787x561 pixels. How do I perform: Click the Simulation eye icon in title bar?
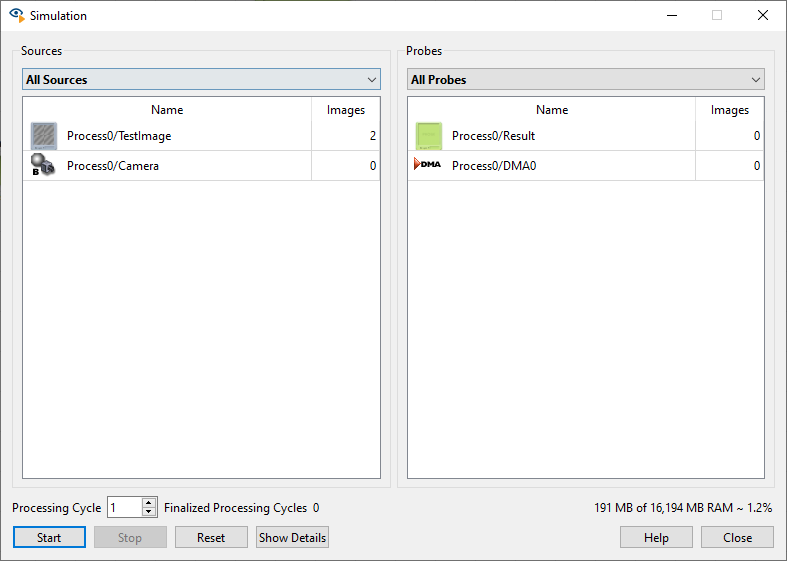point(17,15)
